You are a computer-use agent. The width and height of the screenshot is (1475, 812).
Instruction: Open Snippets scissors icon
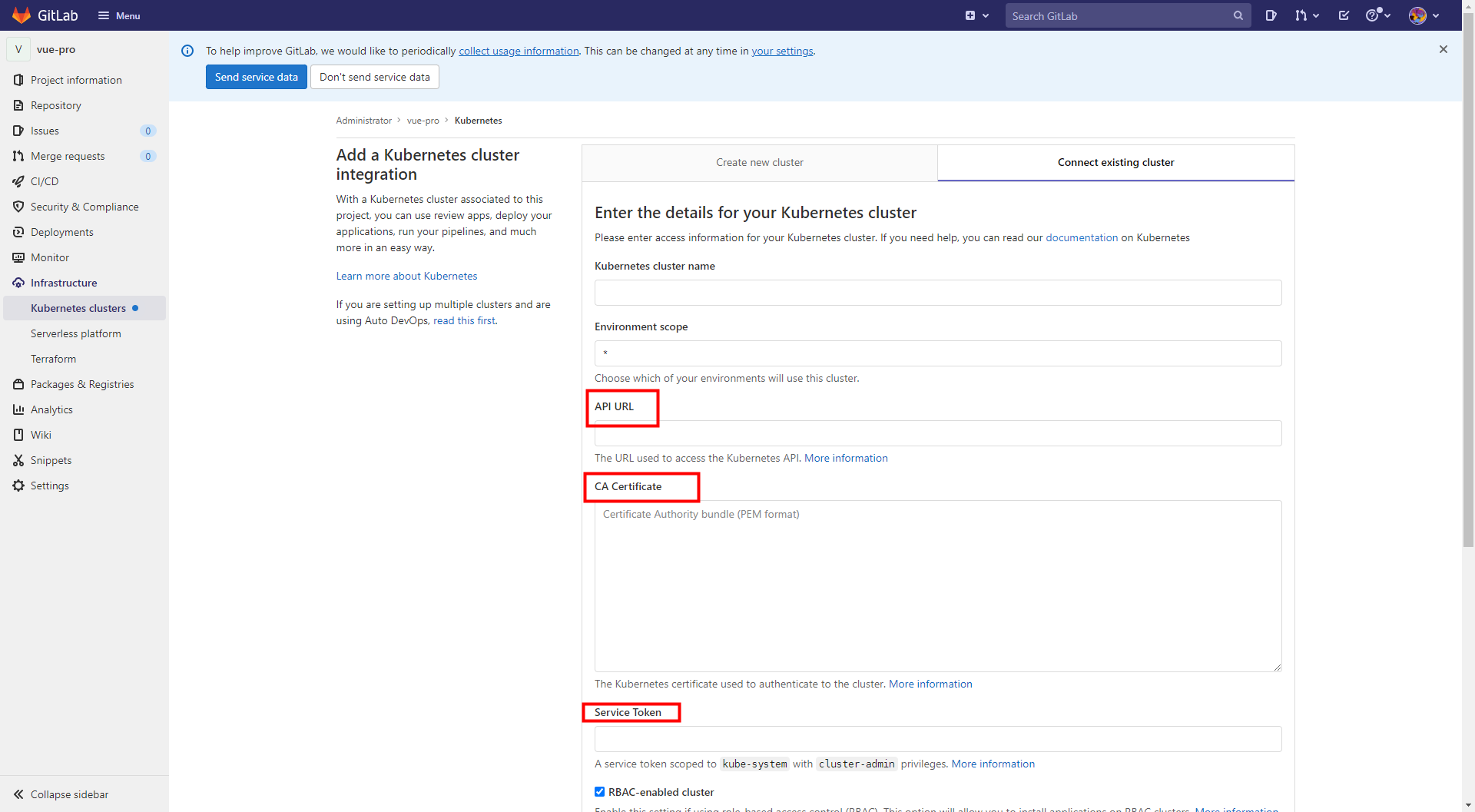(18, 460)
